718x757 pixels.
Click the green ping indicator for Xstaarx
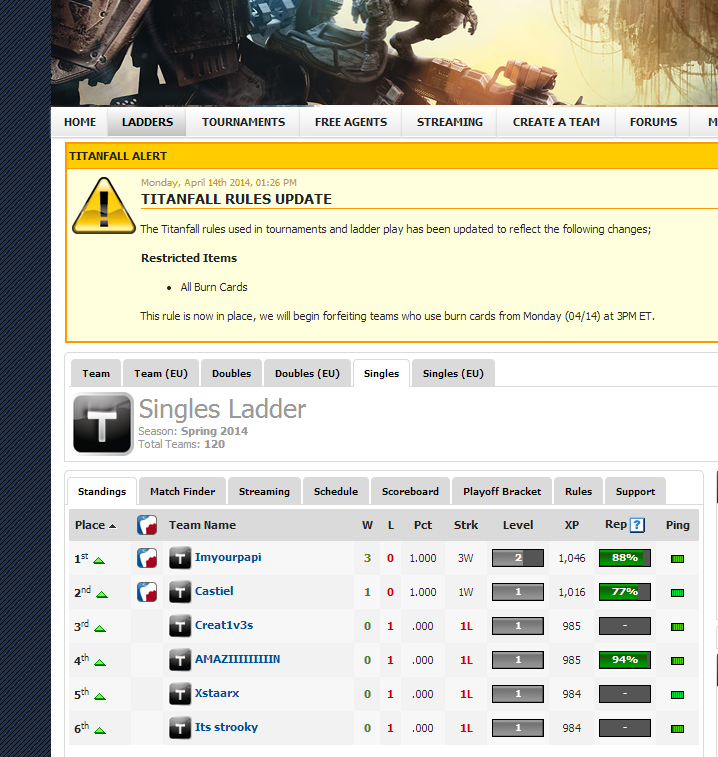tap(677, 695)
